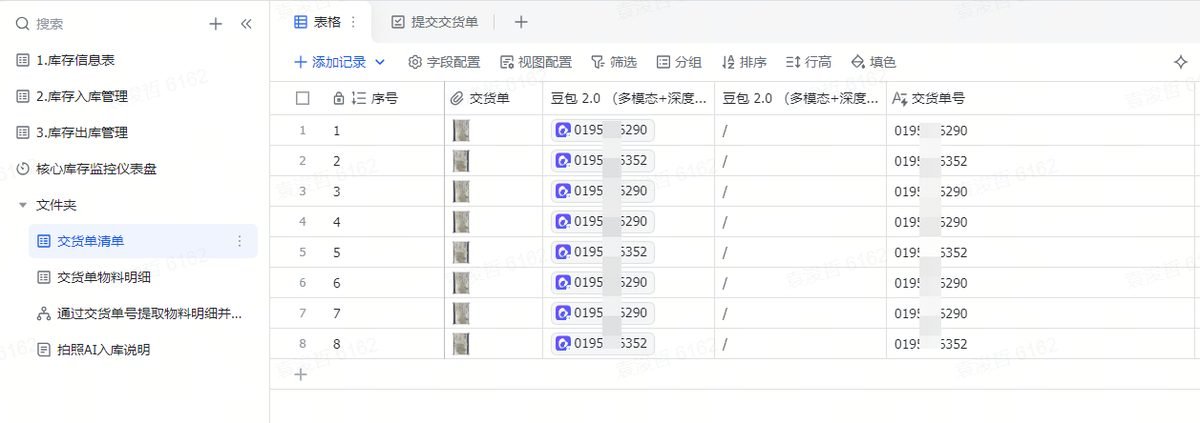The width and height of the screenshot is (1200, 423).
Task: Open attachment thumbnail in row 2
Action: coord(461,161)
